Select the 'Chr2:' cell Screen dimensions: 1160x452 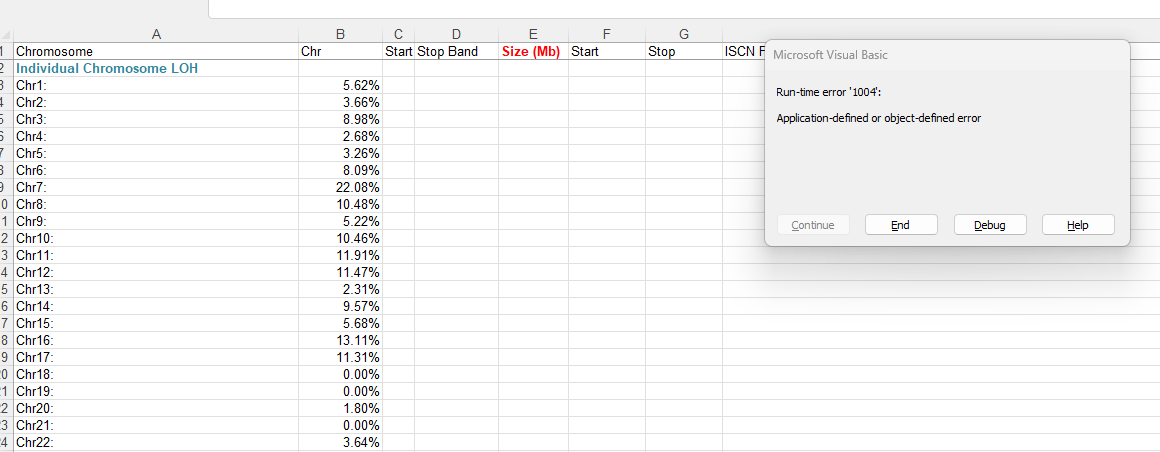156,102
